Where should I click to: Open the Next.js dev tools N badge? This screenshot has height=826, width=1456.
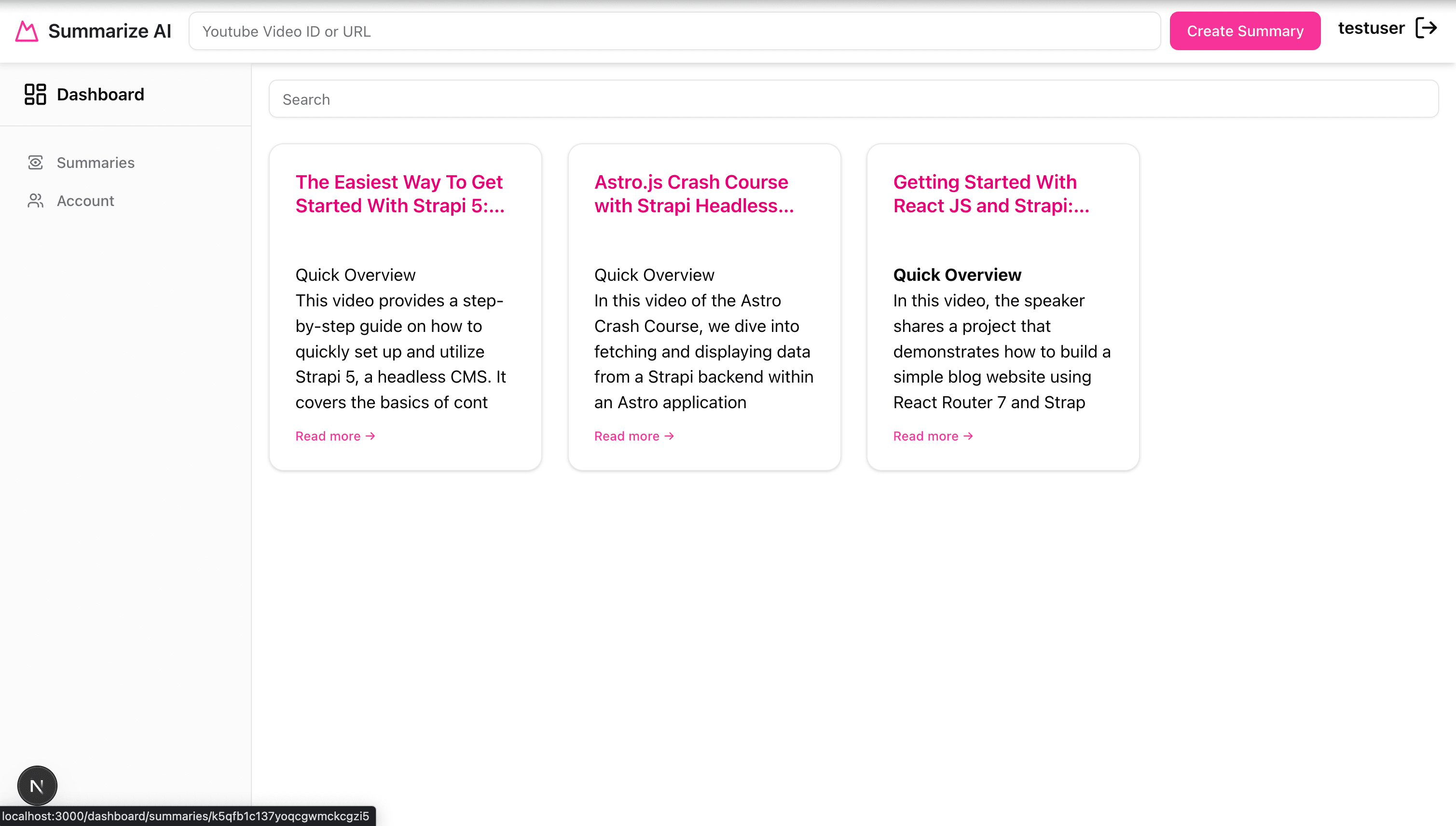[x=37, y=786]
